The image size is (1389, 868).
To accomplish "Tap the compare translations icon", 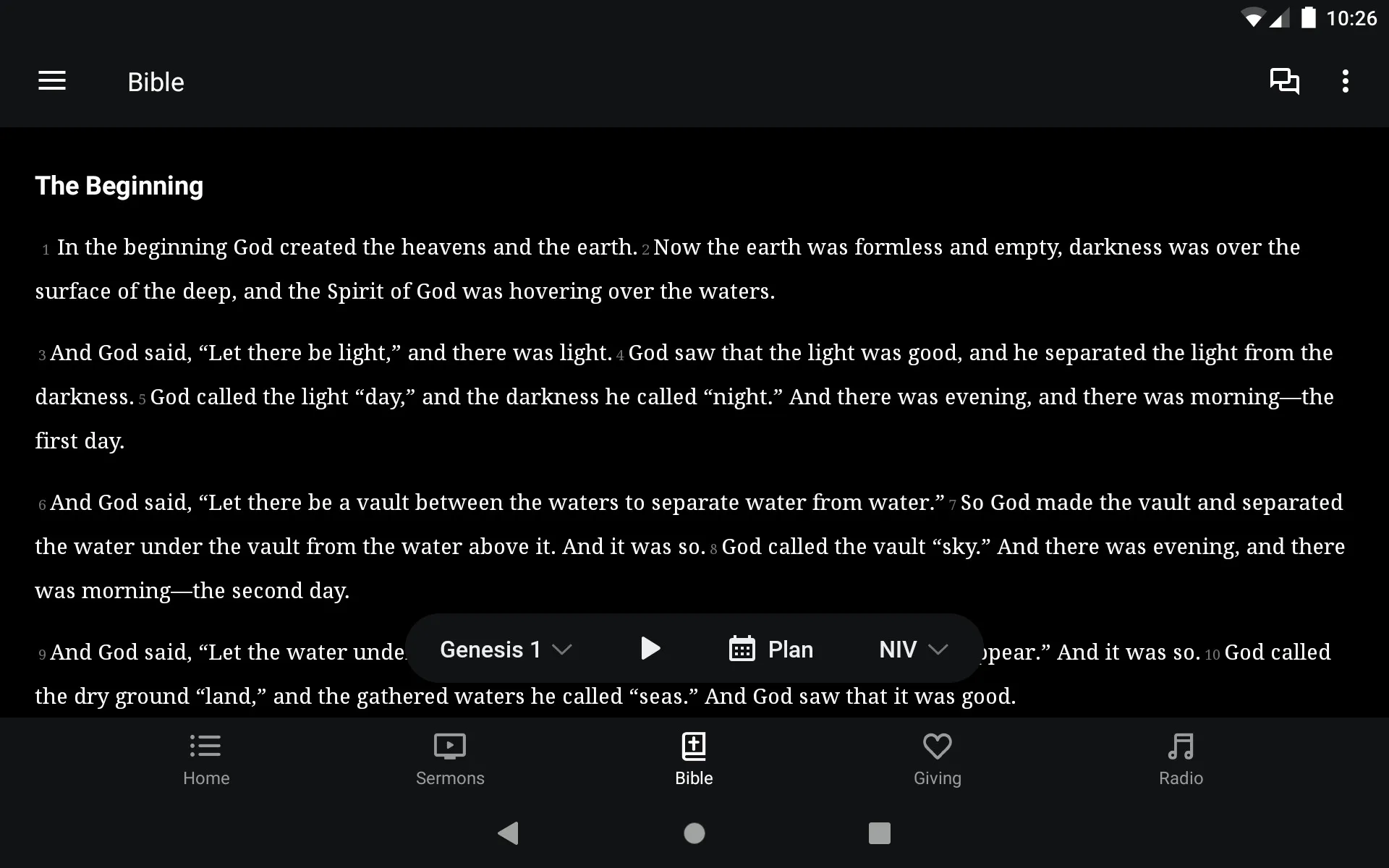I will coord(1284,81).
